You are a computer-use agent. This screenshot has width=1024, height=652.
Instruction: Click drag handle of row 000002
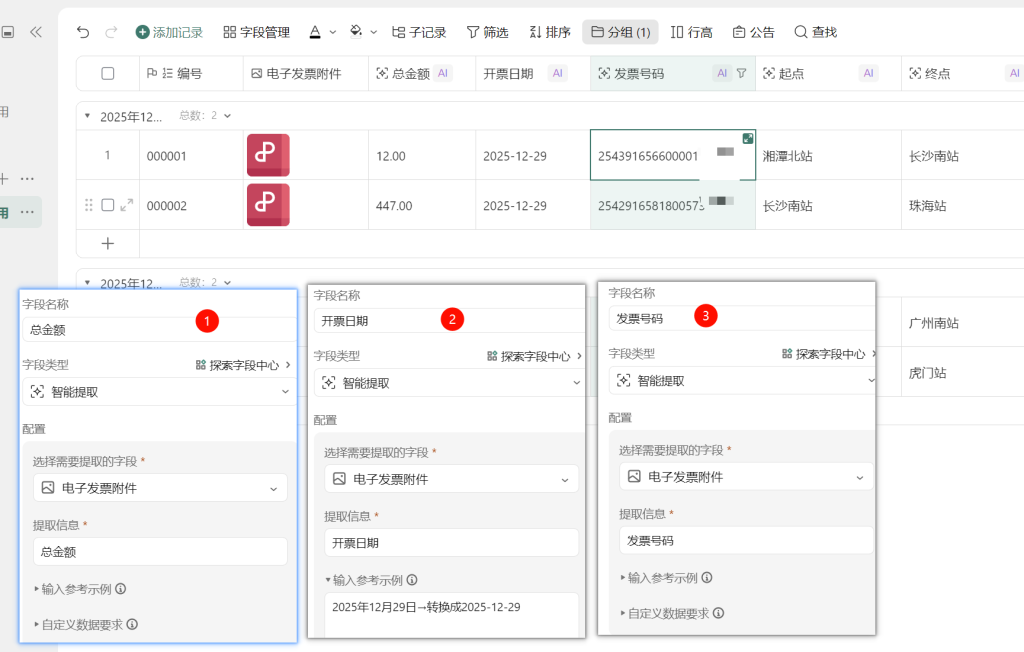pyautogui.click(x=89, y=205)
